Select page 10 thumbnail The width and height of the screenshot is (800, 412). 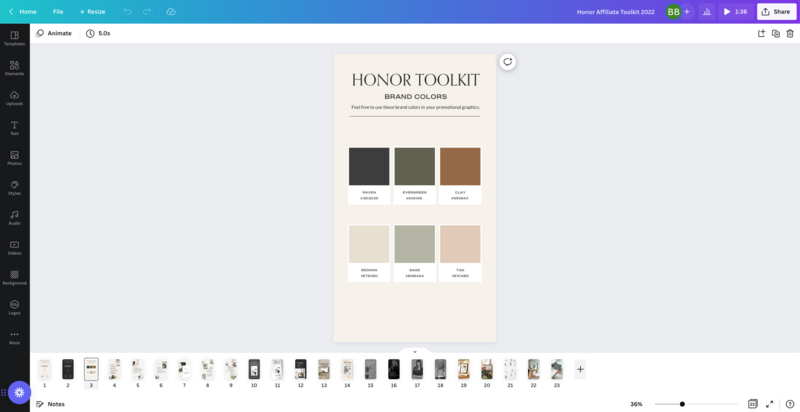click(254, 369)
